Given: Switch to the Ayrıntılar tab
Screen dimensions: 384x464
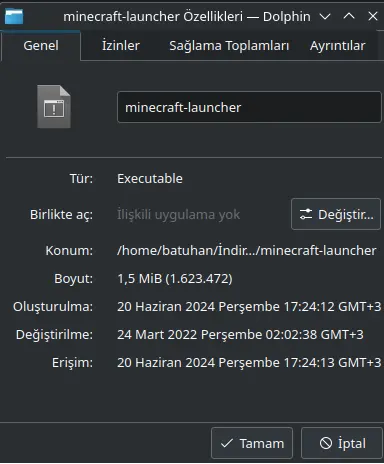Looking at the screenshot, I should (x=337, y=46).
